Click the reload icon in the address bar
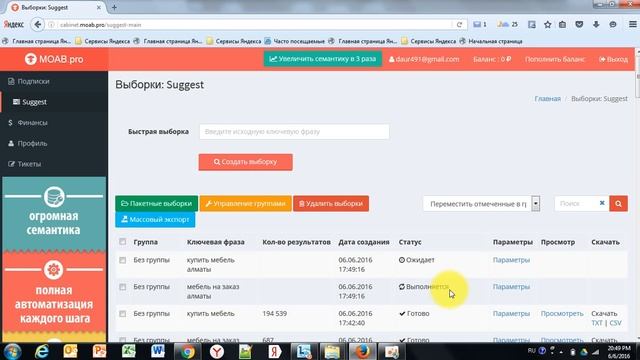 tap(459, 24)
